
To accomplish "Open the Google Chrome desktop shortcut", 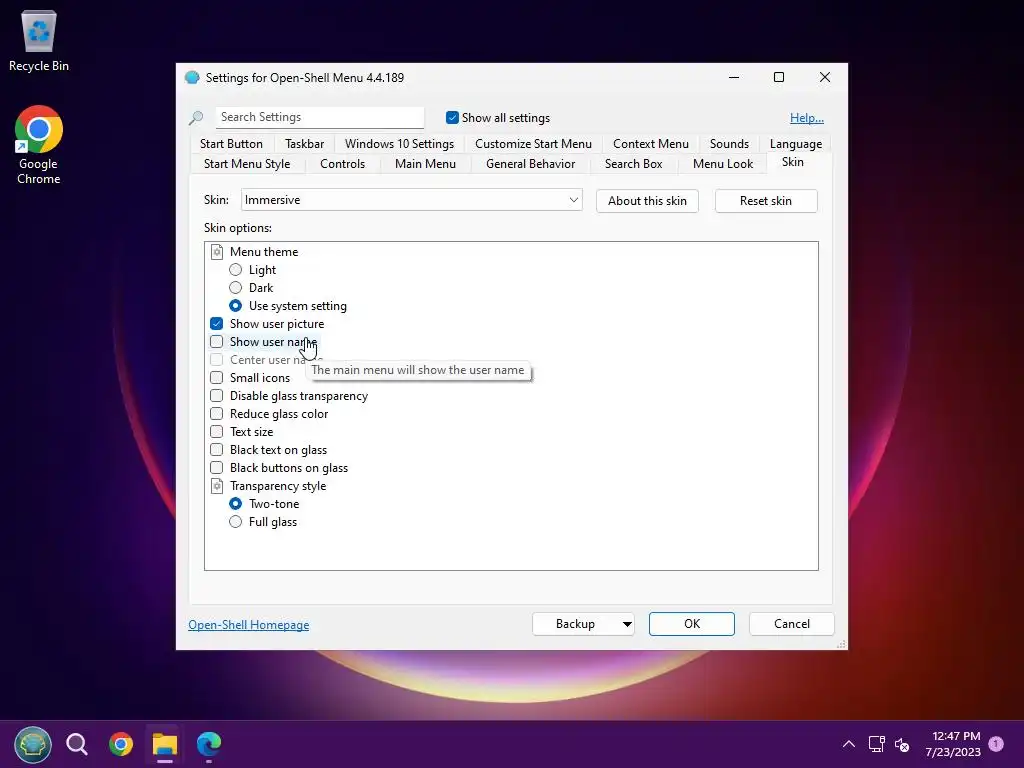I will tap(39, 145).
